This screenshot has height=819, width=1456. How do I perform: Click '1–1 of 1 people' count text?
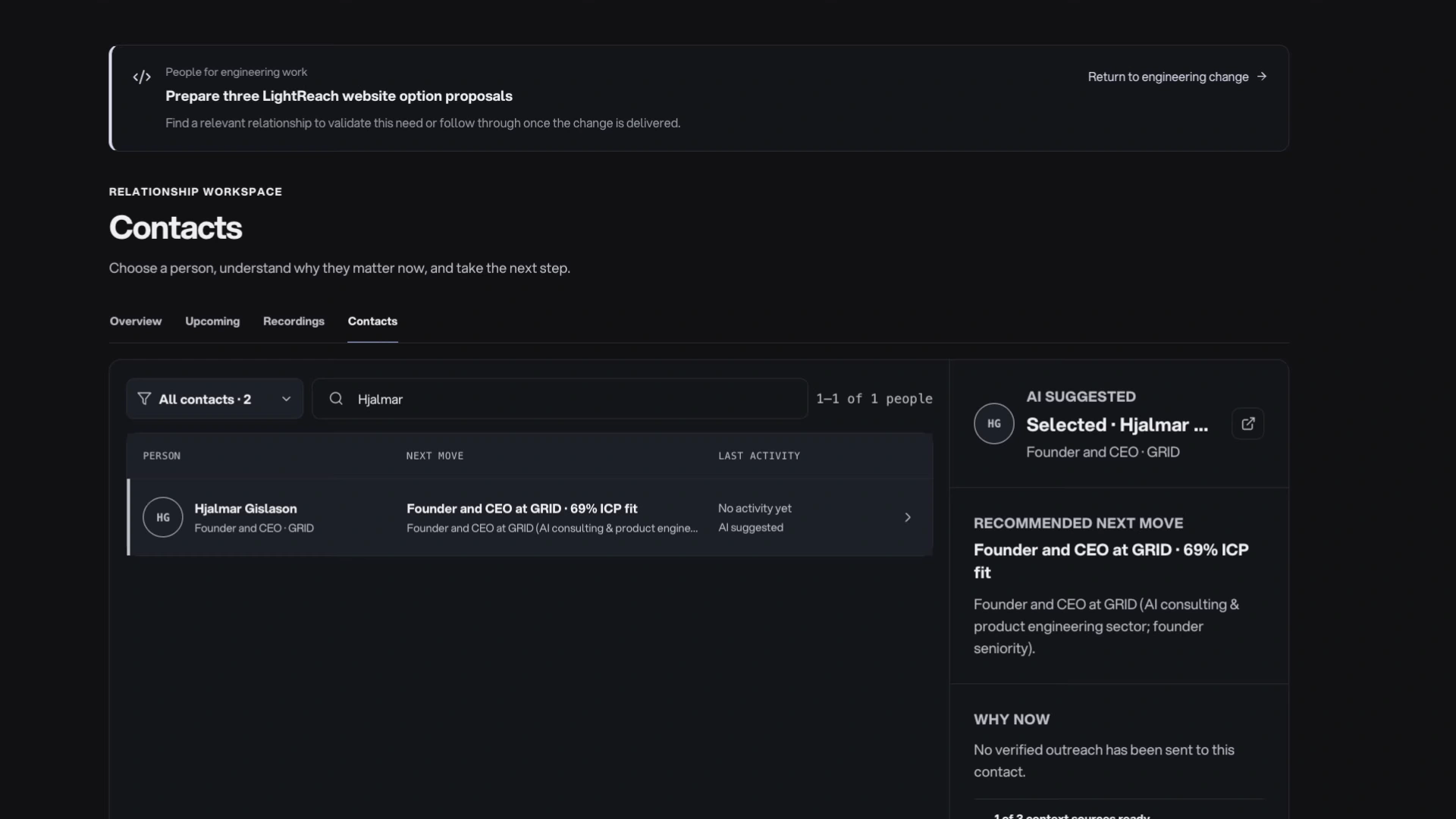pyautogui.click(x=874, y=399)
